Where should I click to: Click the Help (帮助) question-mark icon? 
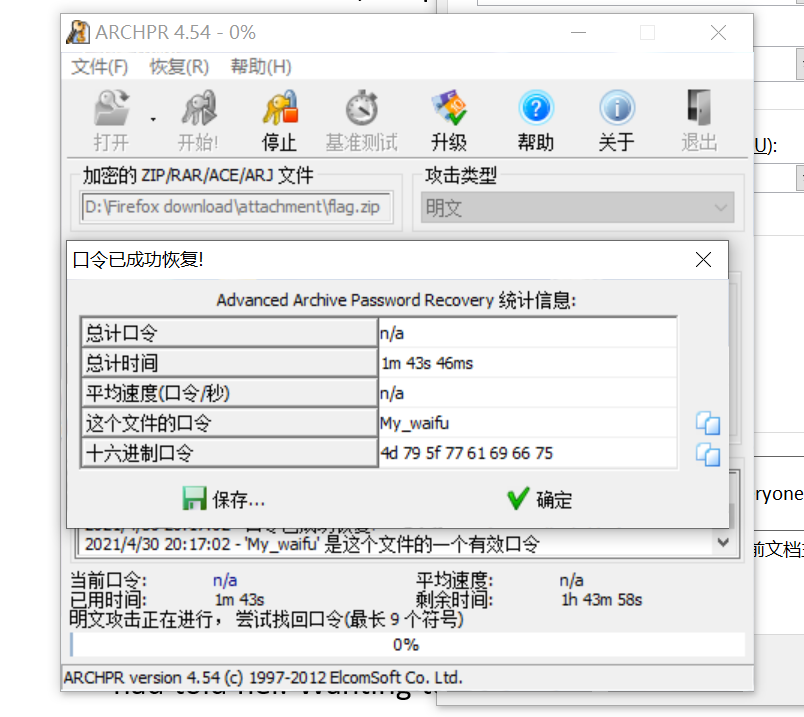[536, 108]
